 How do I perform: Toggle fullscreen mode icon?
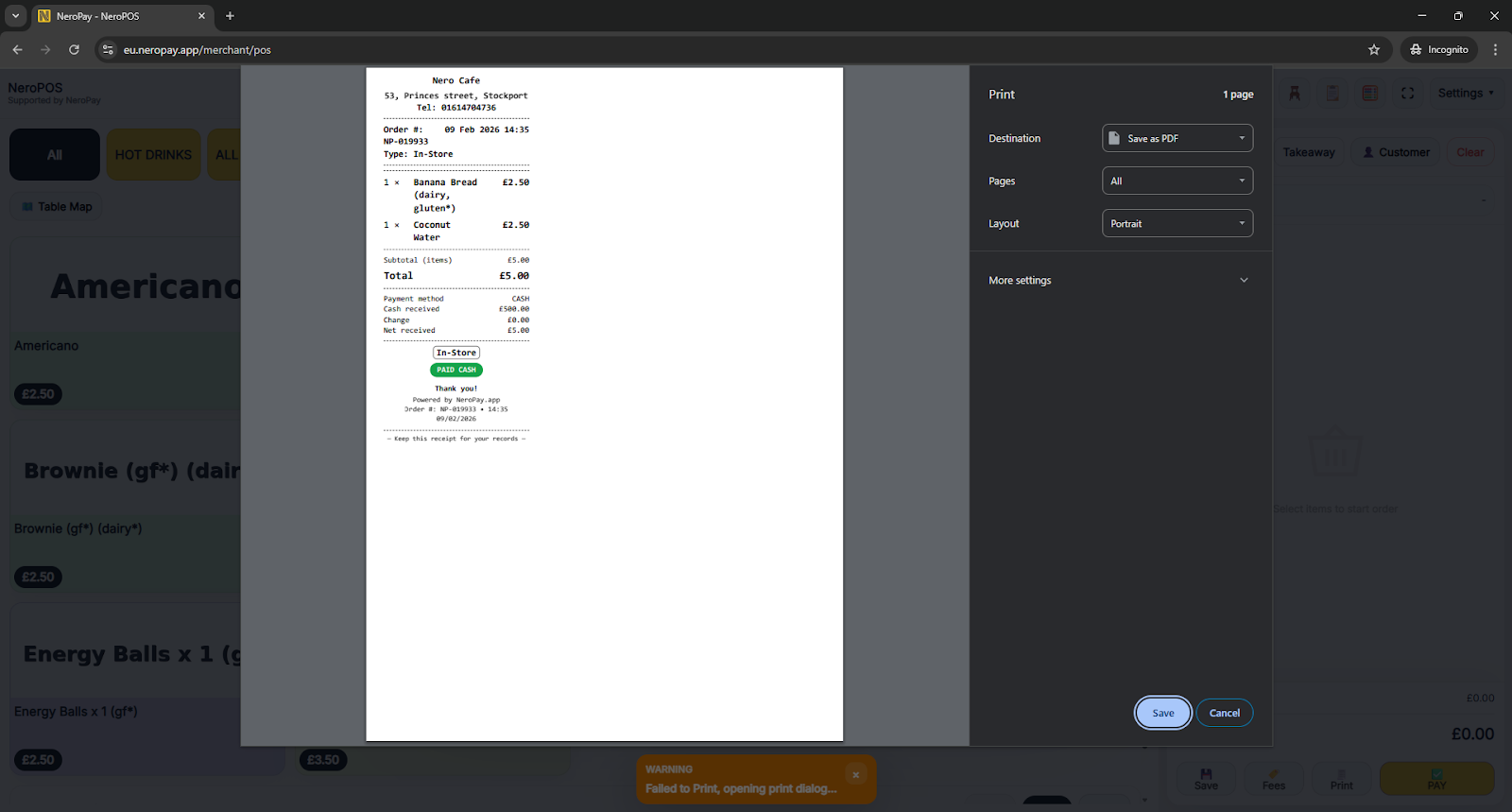tap(1407, 93)
